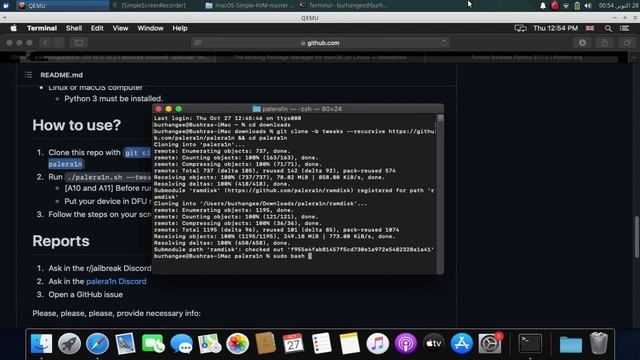
Task: Open FaceTime in the dock
Action: pyautogui.click(x=153, y=343)
